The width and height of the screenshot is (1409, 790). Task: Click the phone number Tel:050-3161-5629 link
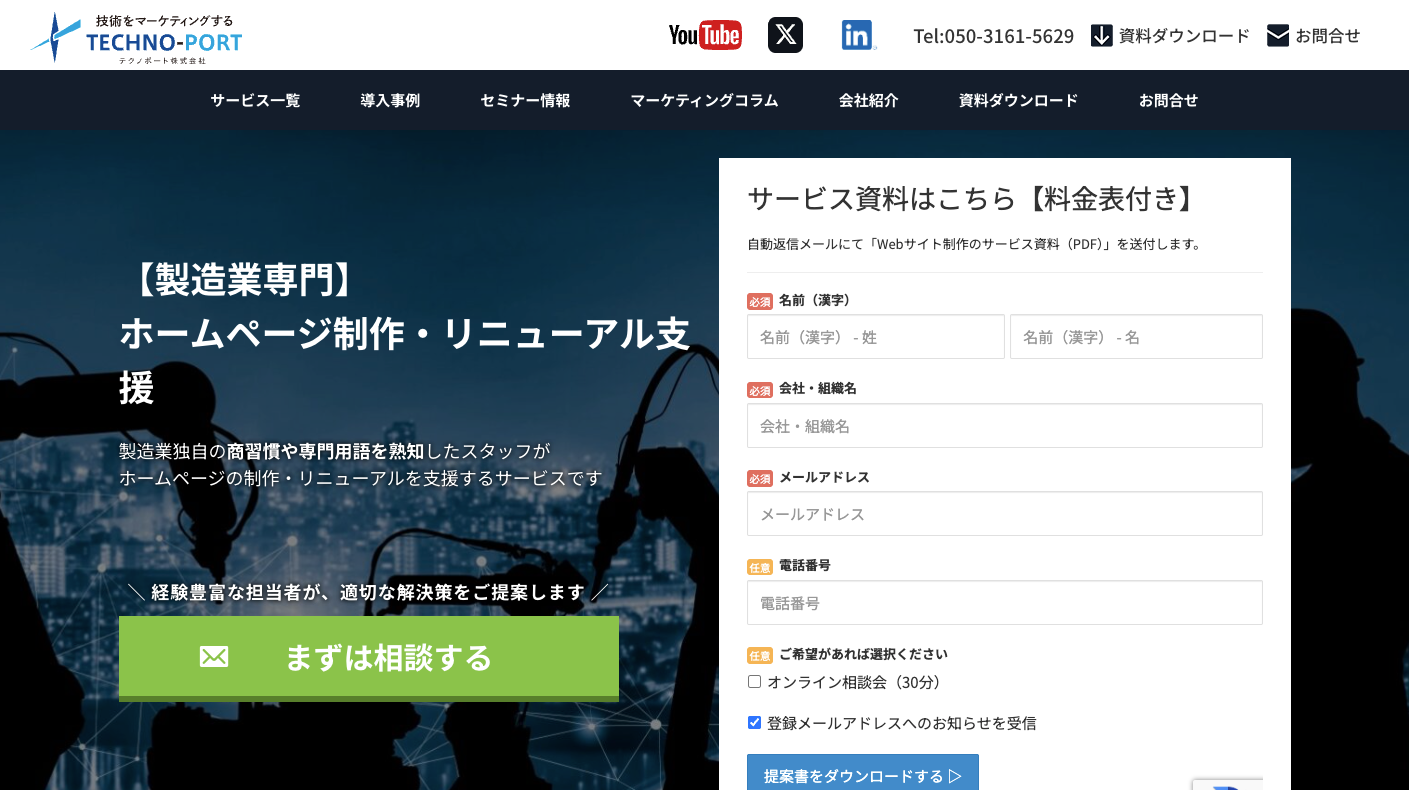pos(993,36)
